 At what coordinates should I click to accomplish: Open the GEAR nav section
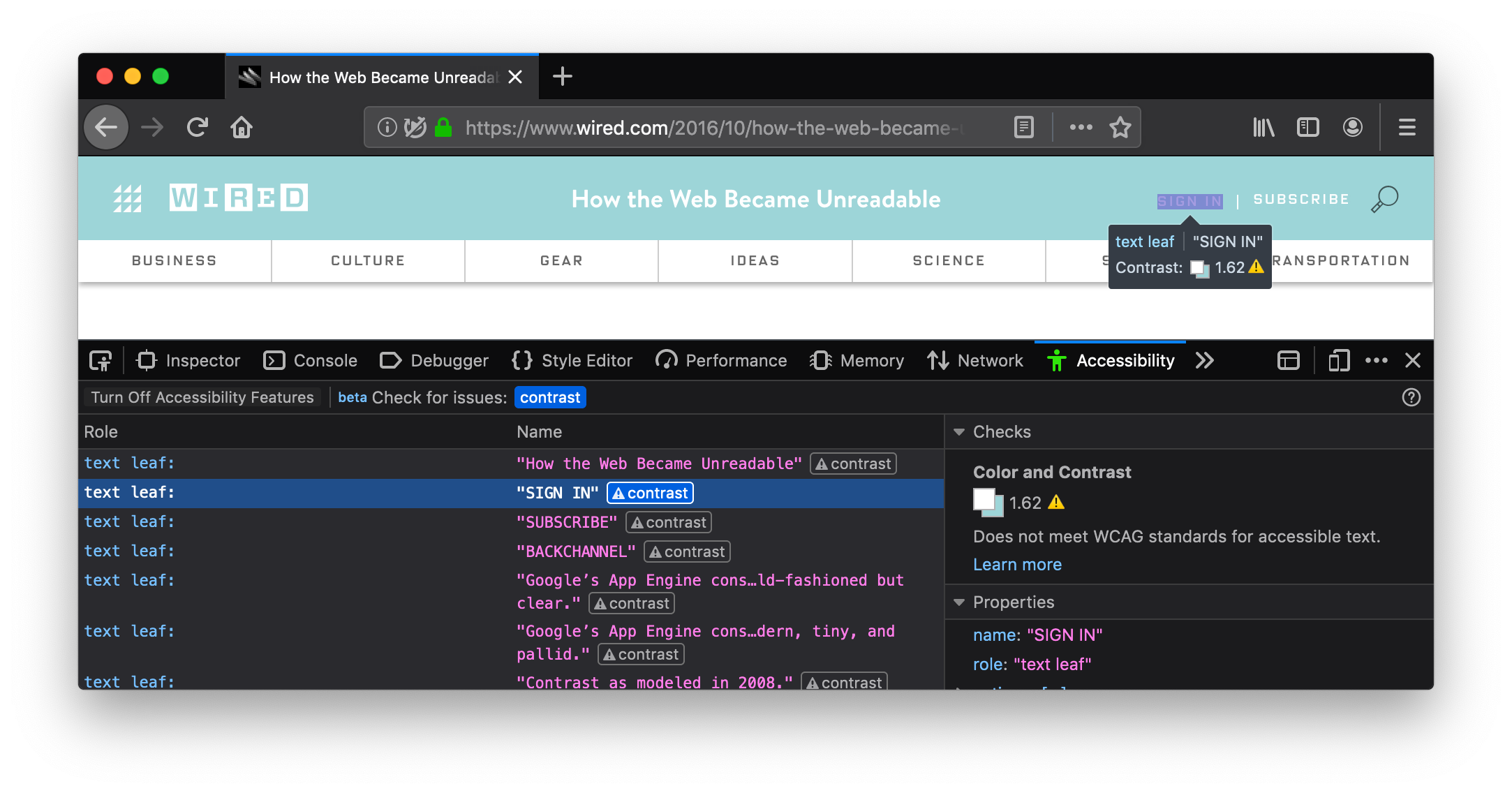(x=561, y=260)
